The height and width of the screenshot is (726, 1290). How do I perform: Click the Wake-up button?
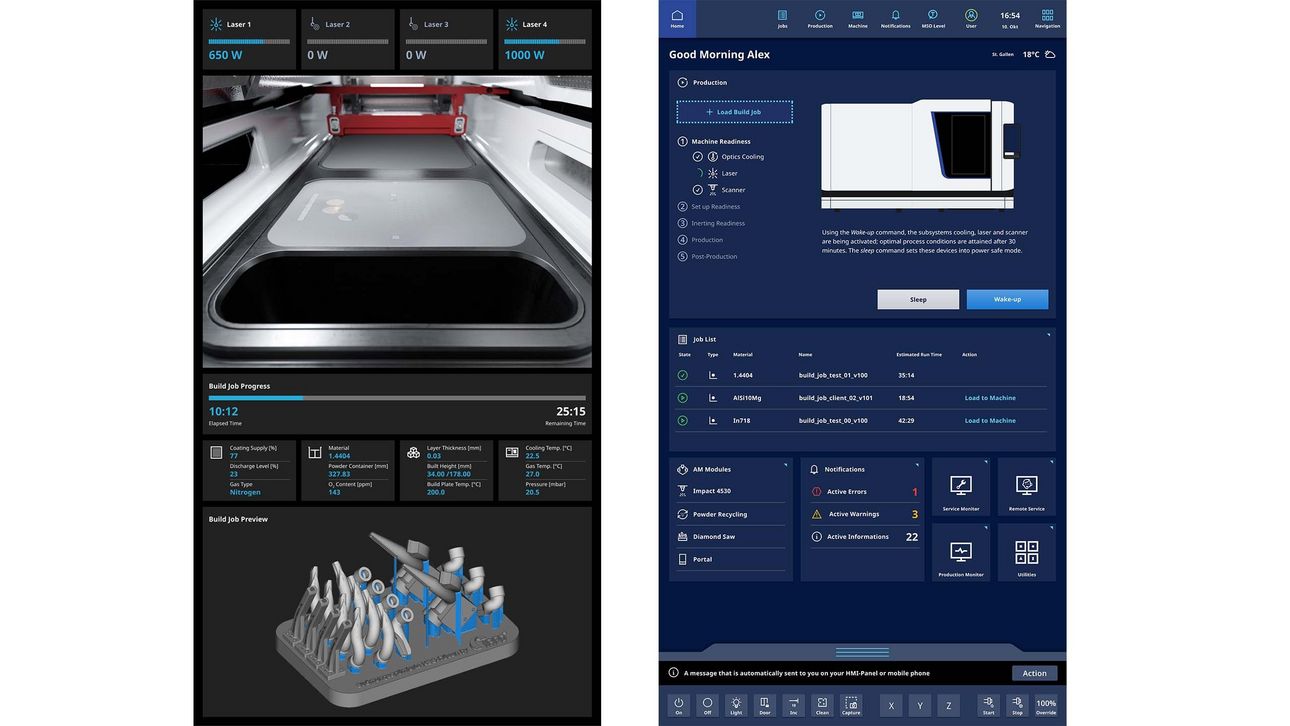click(1007, 299)
